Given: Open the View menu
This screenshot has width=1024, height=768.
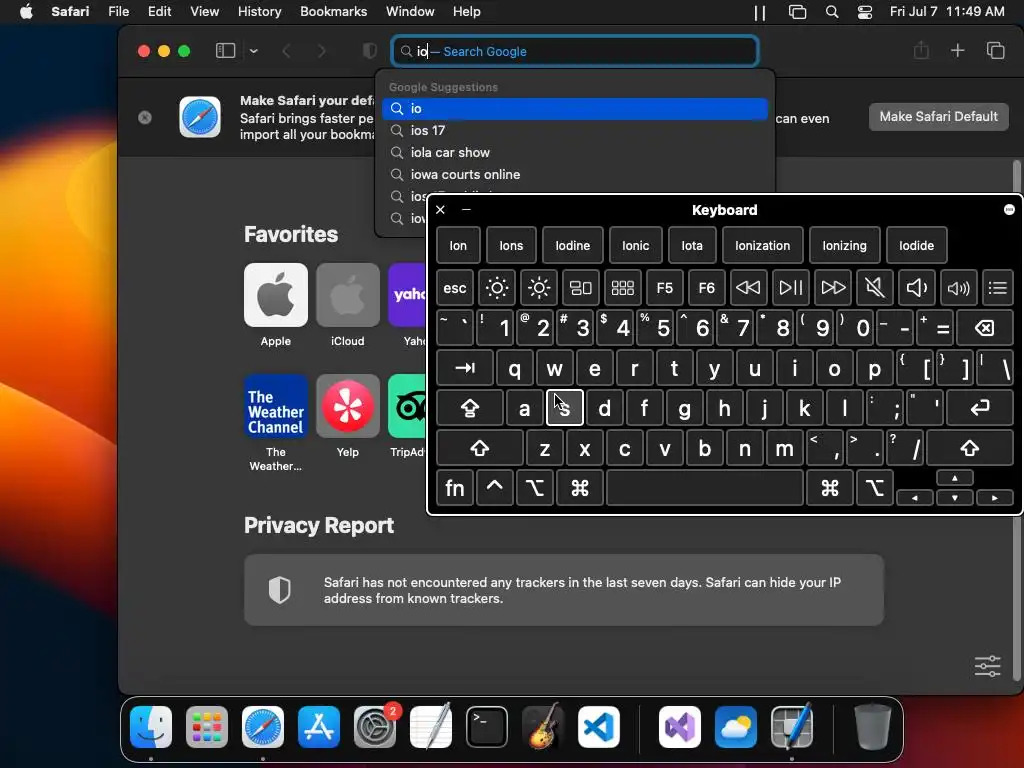Looking at the screenshot, I should pyautogui.click(x=204, y=11).
